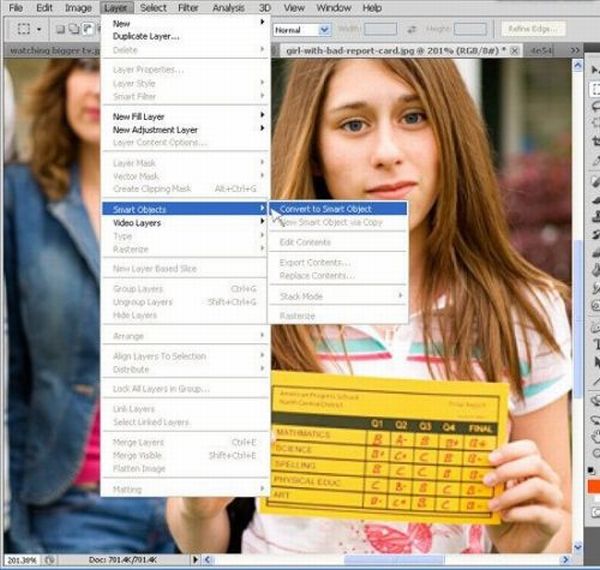Select the Hand tool in right toolbar
Image resolution: width=600 pixels, height=570 pixels.
tap(592, 437)
